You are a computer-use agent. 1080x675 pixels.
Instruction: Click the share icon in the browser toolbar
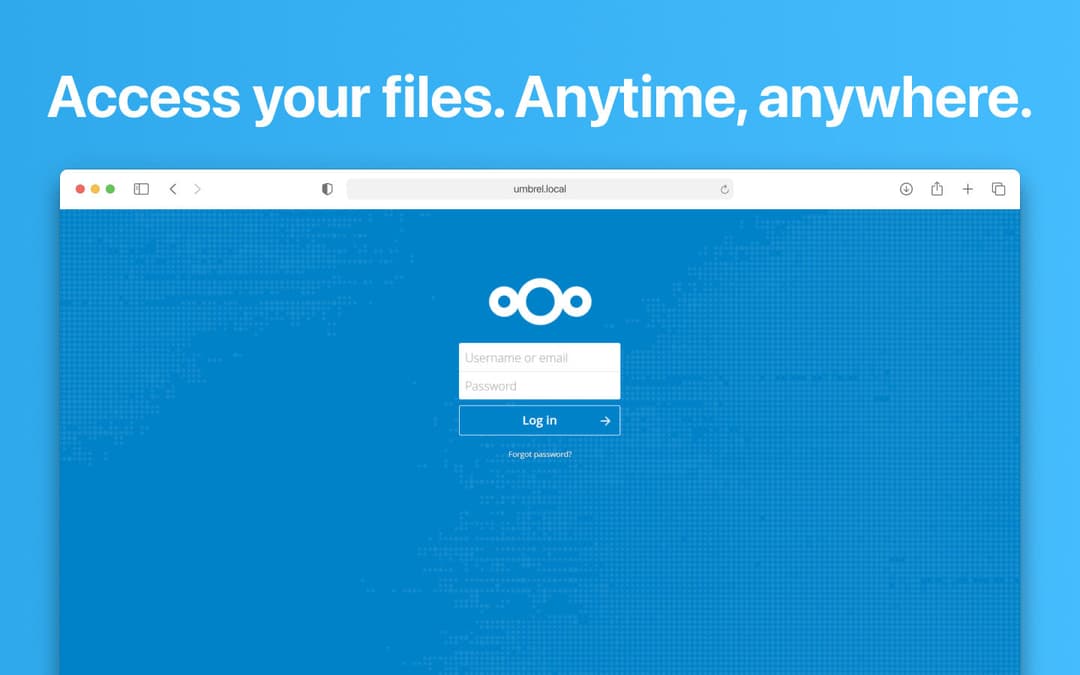[937, 188]
